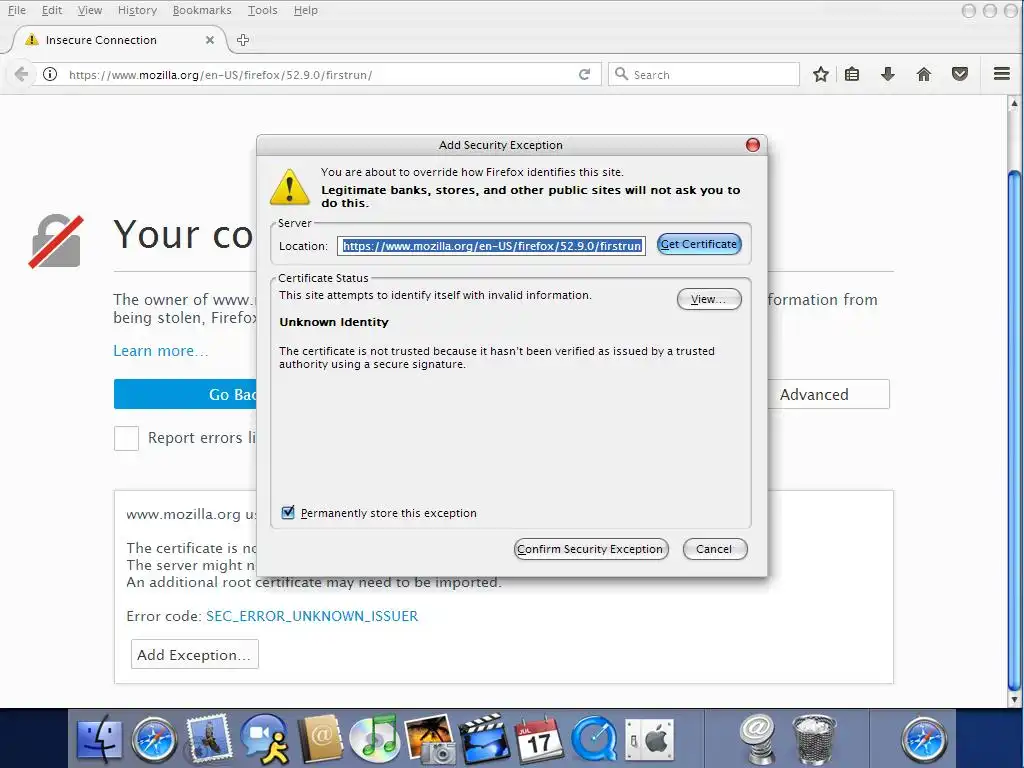This screenshot has height=768, width=1024.
Task: Show bookmarks list icon
Action: (x=852, y=74)
